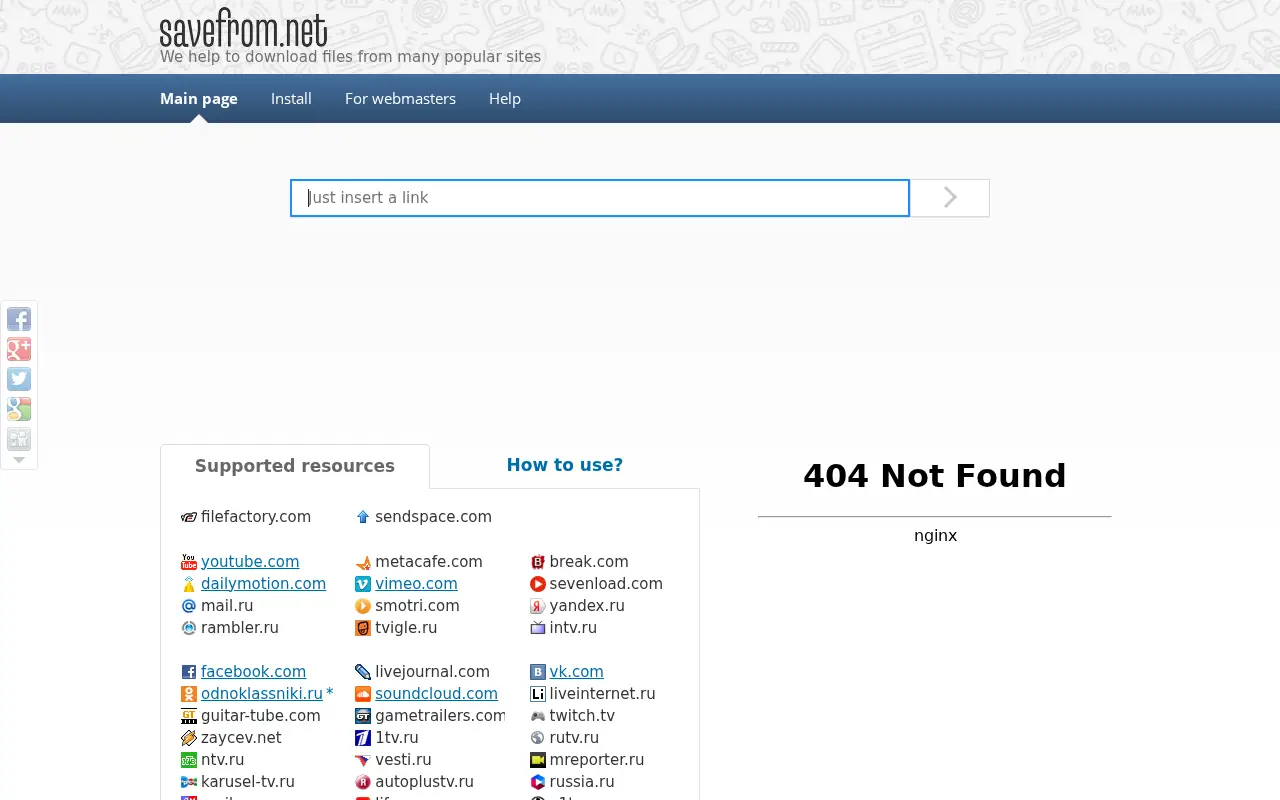Screen dimensions: 1280x800
Task: Click the odnoklassniki.ru icon
Action: [x=189, y=694]
